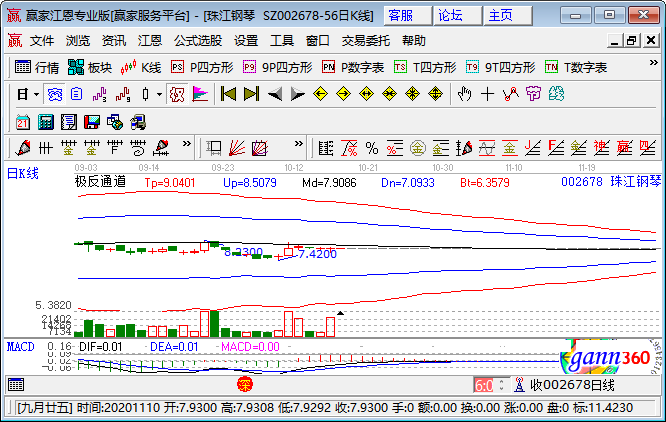This screenshot has height=422, width=666.
Task: Click the status bar grid table icon
Action: (x=16, y=385)
